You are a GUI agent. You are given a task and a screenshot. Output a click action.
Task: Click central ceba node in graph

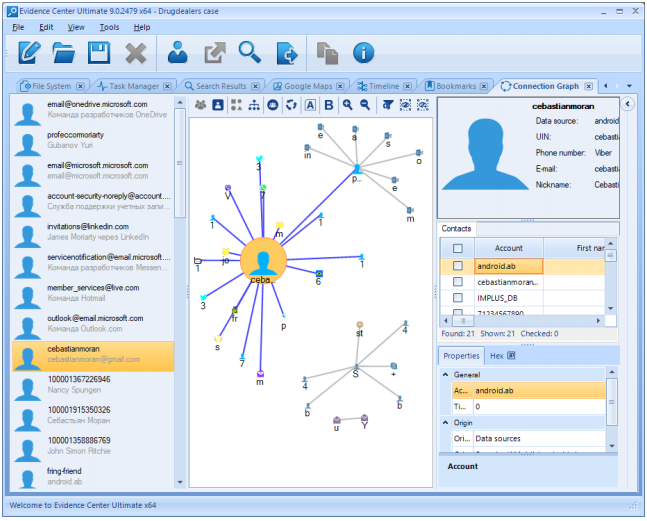click(263, 261)
